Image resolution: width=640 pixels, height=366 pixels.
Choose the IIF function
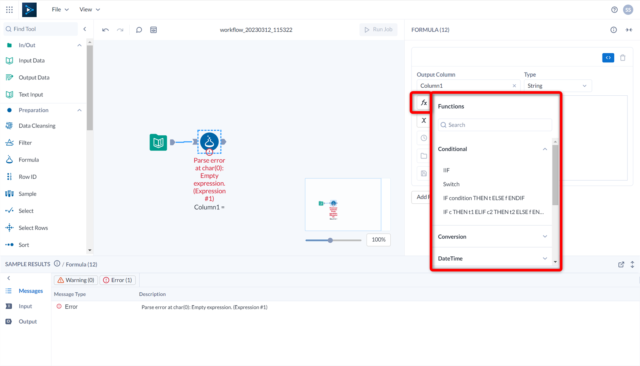tap(446, 170)
